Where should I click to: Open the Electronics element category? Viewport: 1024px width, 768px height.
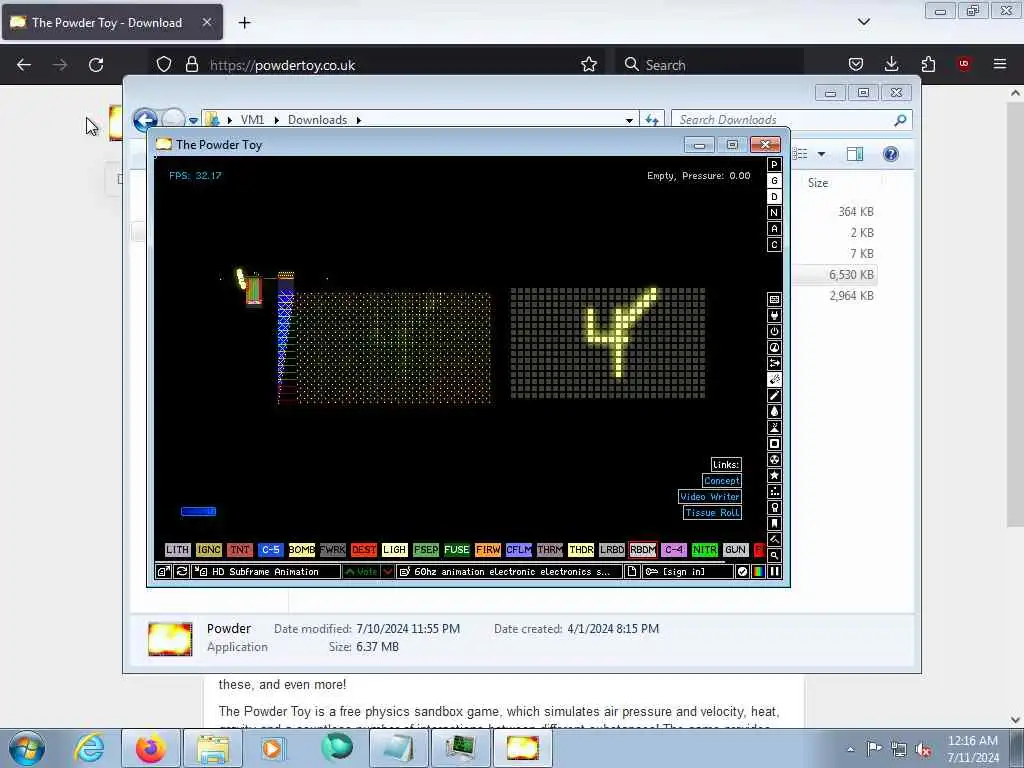pos(774,315)
